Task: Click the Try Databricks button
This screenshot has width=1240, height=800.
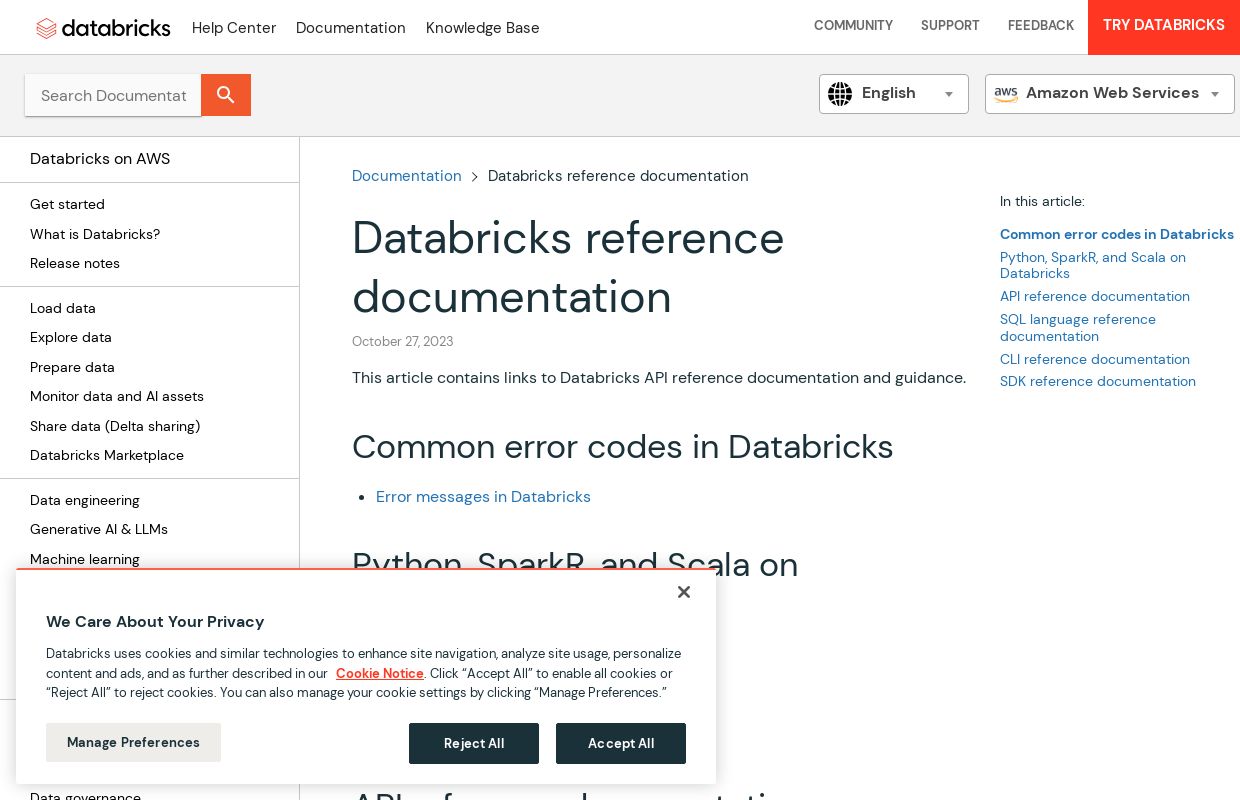Action: (1164, 26)
